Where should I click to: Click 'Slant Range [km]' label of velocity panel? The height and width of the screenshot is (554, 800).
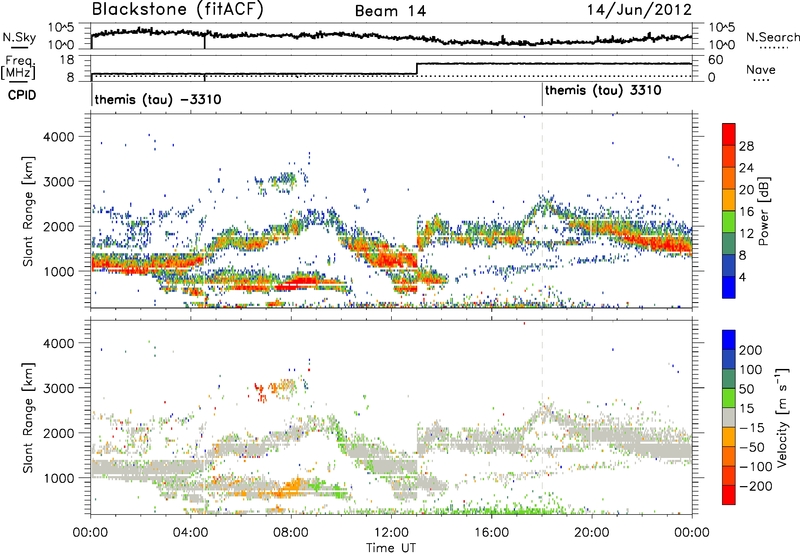click(28, 418)
